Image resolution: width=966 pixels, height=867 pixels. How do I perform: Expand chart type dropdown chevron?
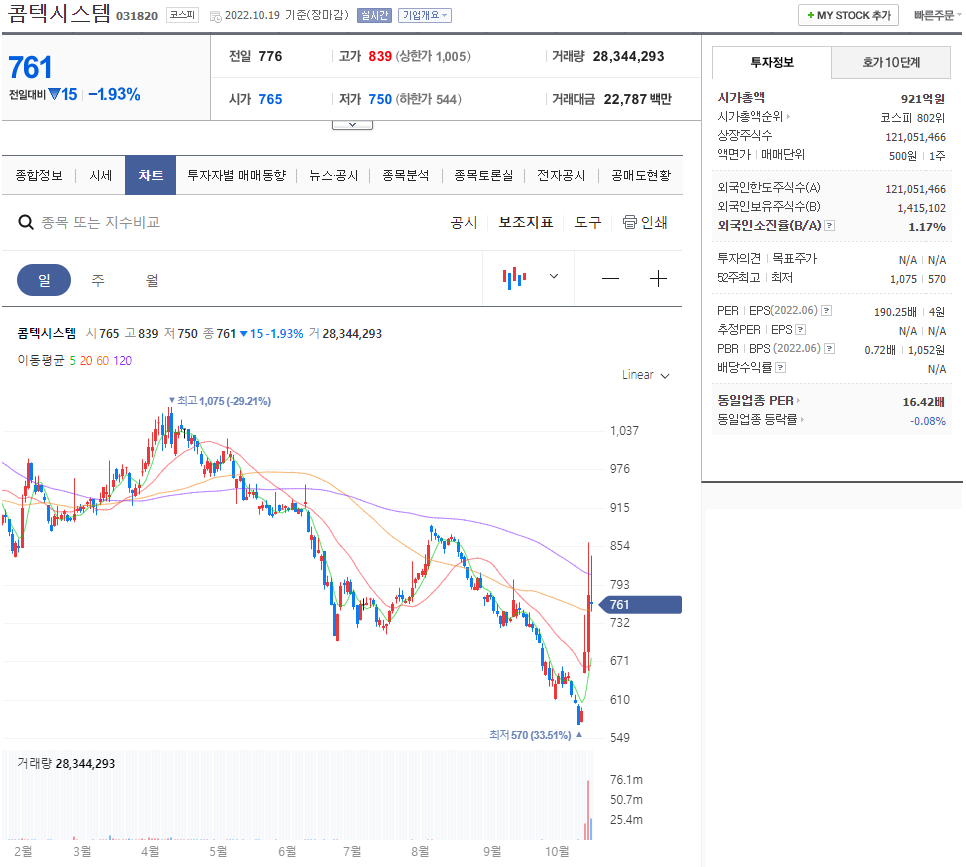554,276
